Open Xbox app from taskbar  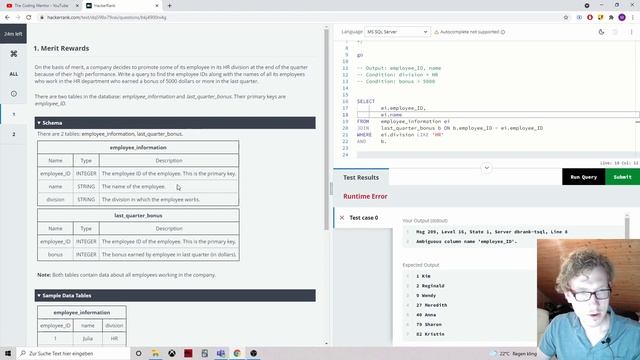click(171, 353)
